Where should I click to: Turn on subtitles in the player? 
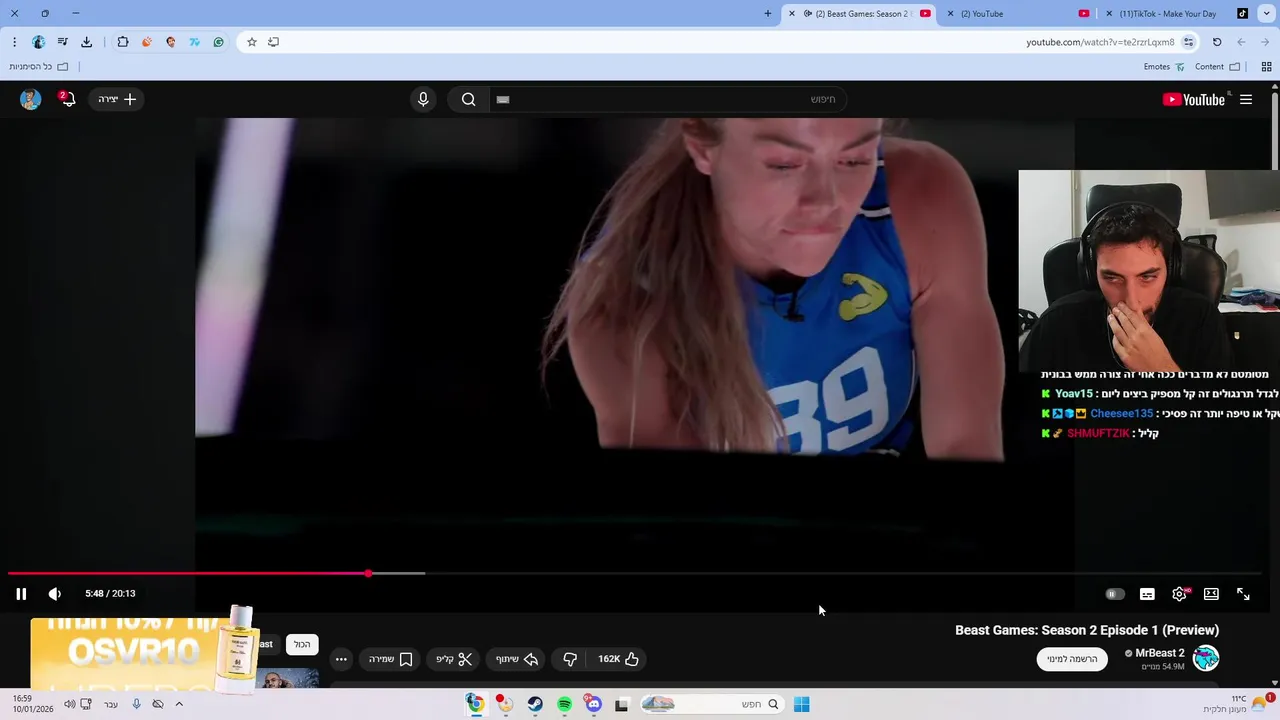(1147, 594)
